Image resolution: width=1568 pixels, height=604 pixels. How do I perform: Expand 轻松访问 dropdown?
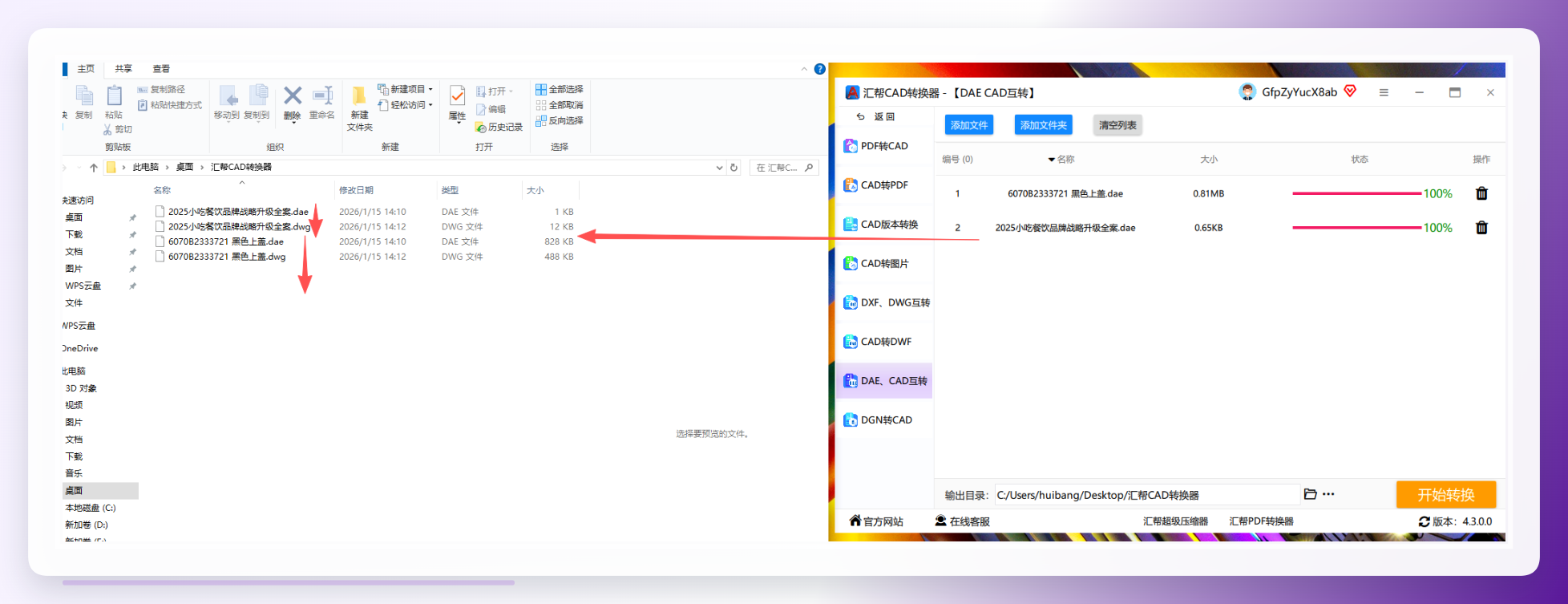(x=430, y=105)
